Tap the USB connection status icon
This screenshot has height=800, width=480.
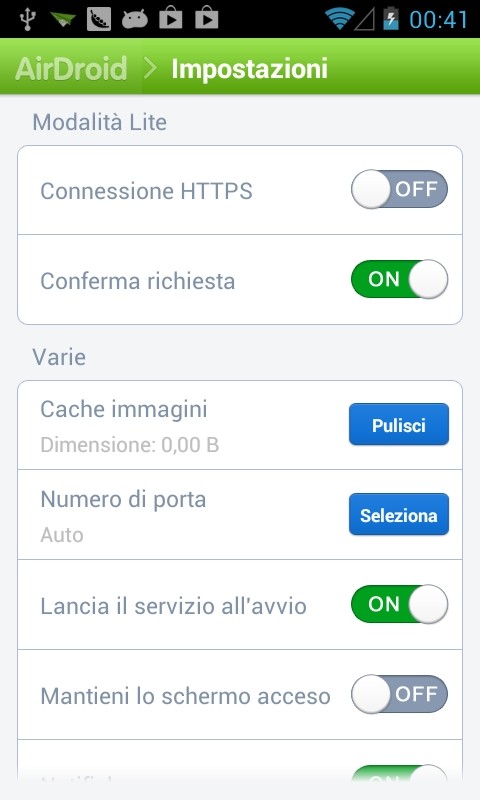tap(28, 19)
